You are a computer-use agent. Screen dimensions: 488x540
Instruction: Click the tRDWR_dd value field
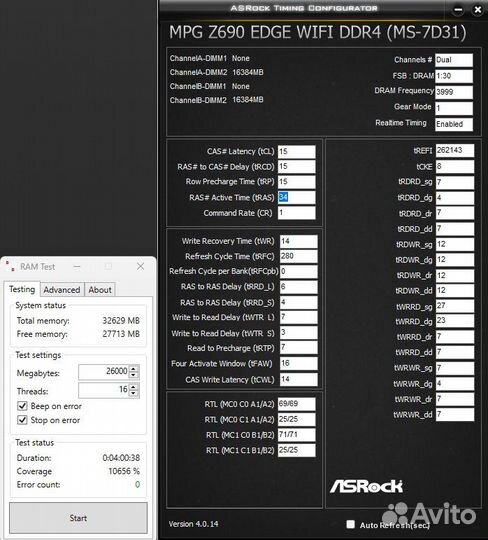pyautogui.click(x=455, y=291)
